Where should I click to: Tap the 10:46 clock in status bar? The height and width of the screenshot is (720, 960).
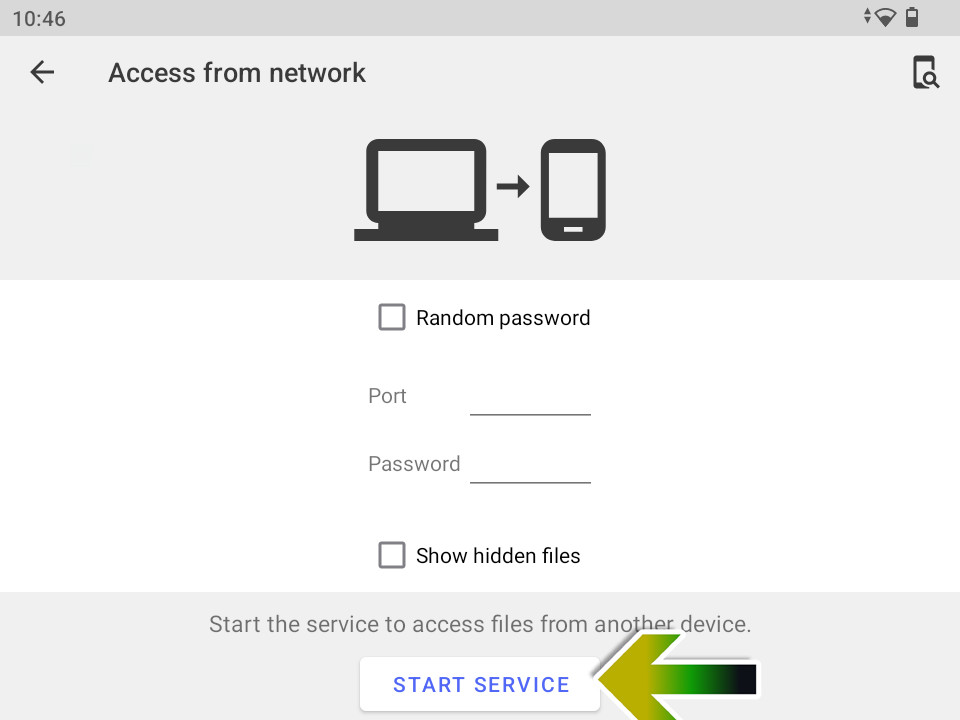coord(39,18)
